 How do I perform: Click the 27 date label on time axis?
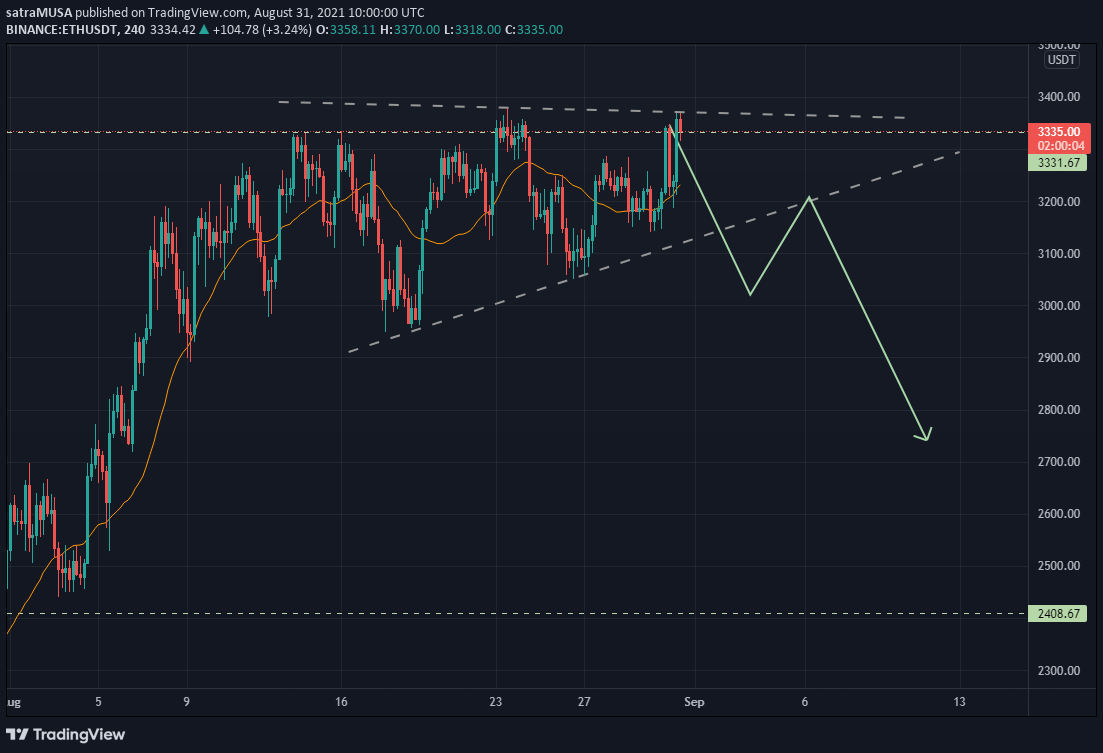(584, 702)
